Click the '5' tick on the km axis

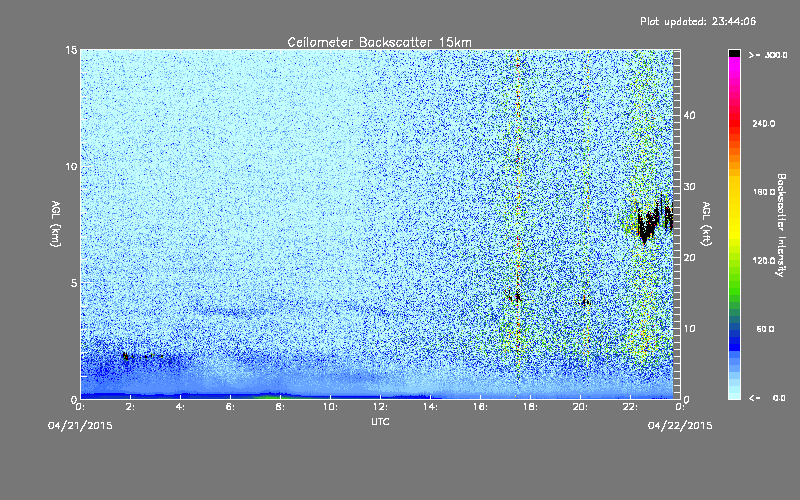click(x=74, y=283)
